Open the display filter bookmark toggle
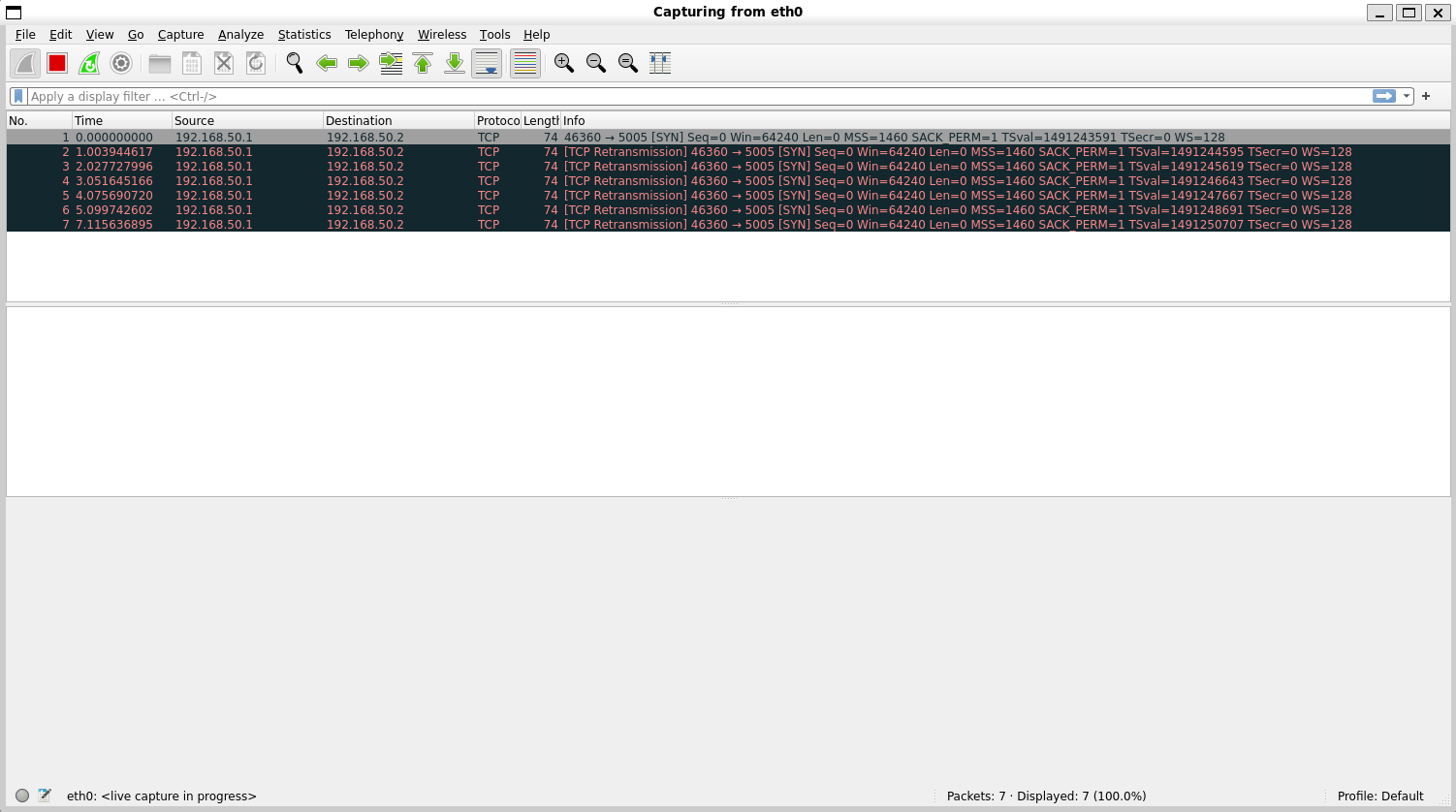Screen dimensions: 1456x812 pos(17,96)
